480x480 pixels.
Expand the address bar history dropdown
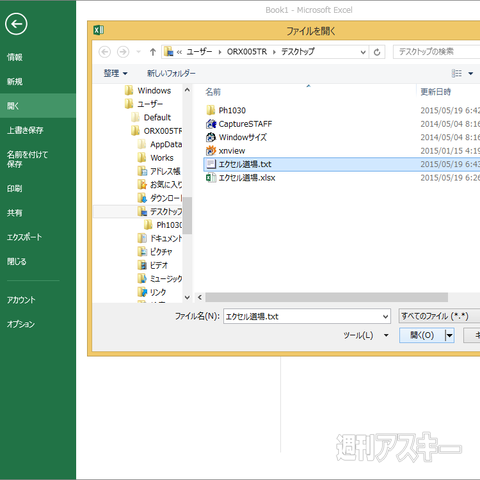tap(363, 52)
